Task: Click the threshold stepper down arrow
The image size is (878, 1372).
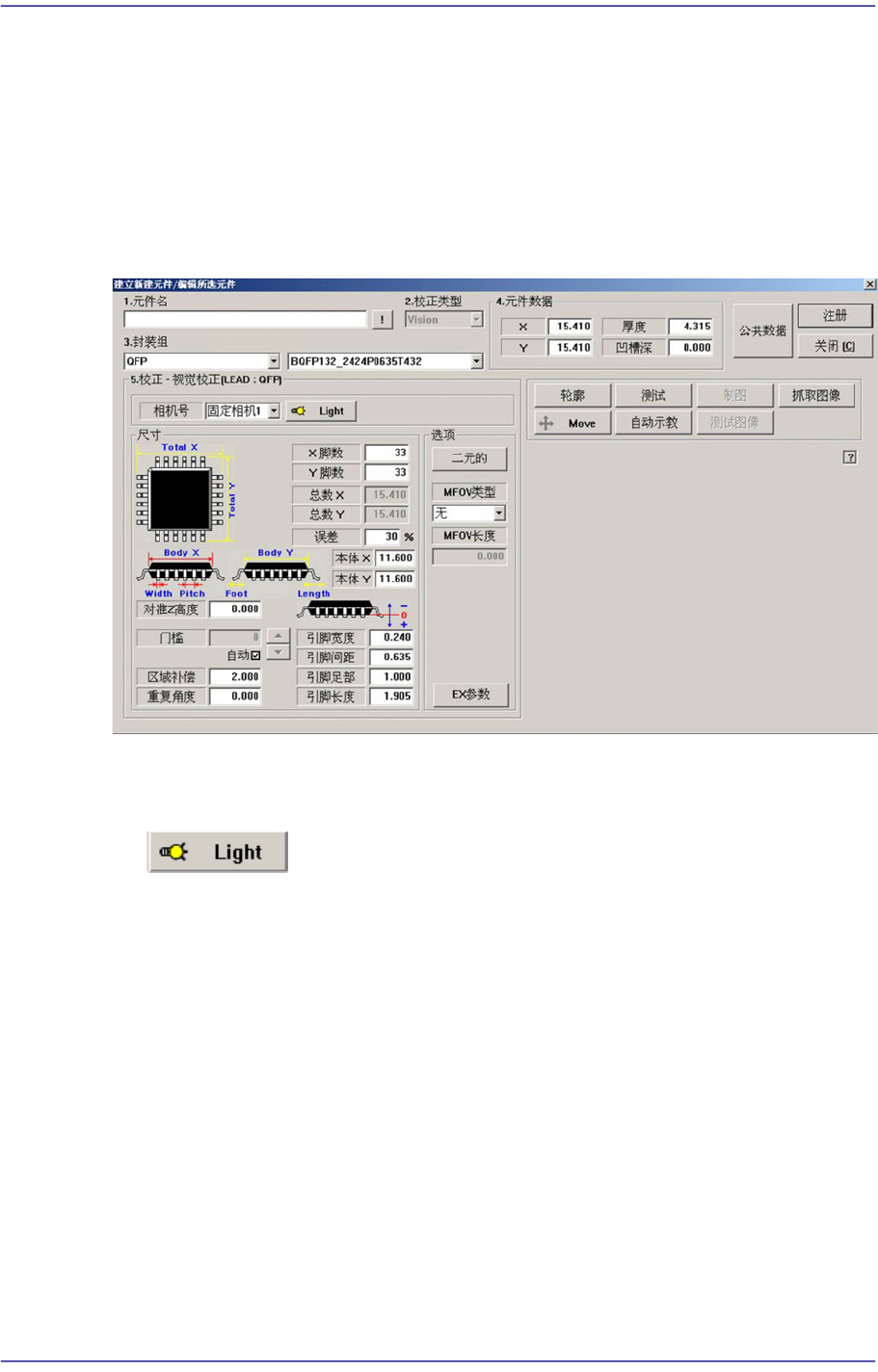Action: point(278,652)
